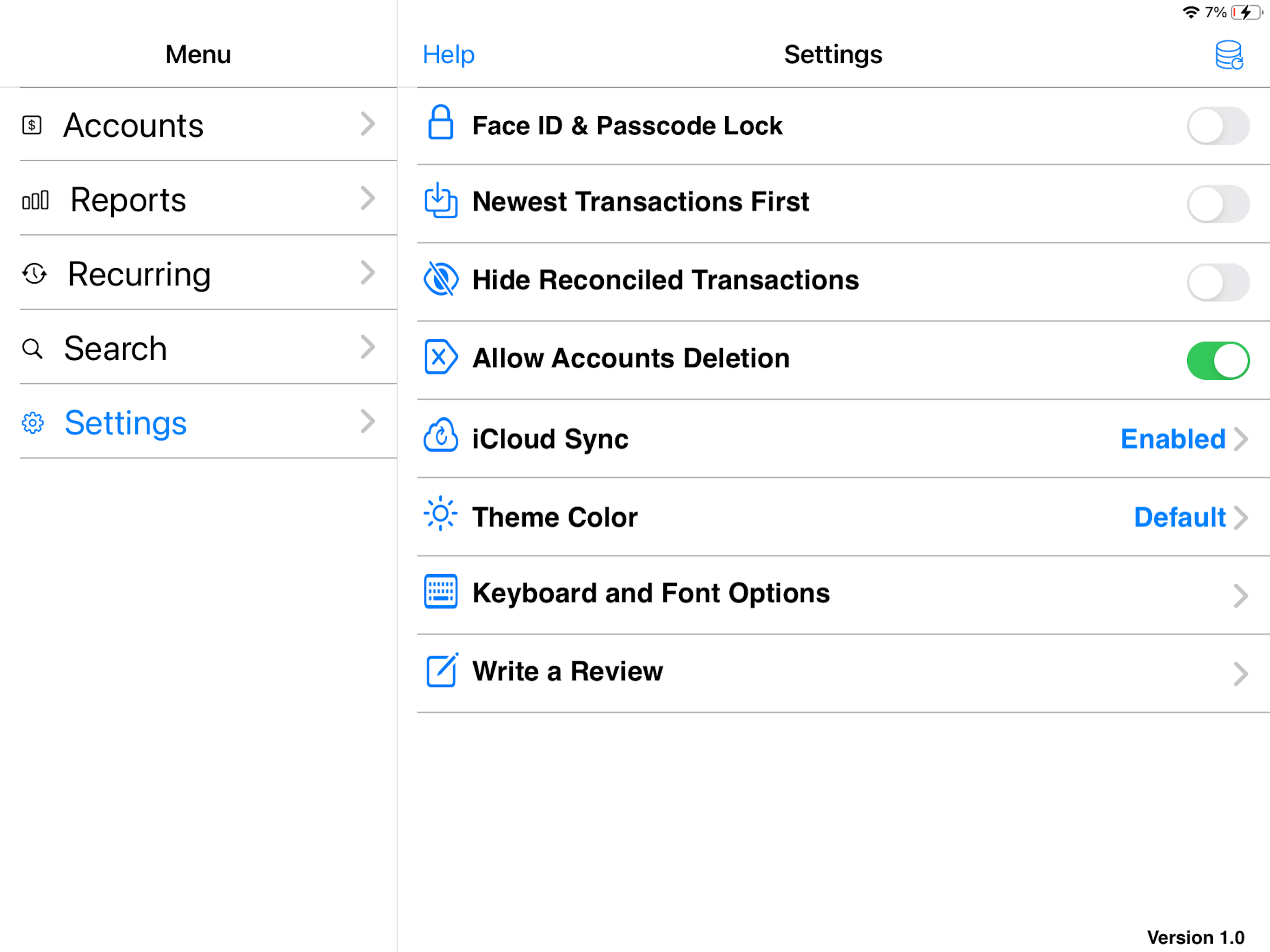Viewport: 1270px width, 952px height.
Task: Click the Allow Accounts Deletion X icon
Action: tap(440, 357)
